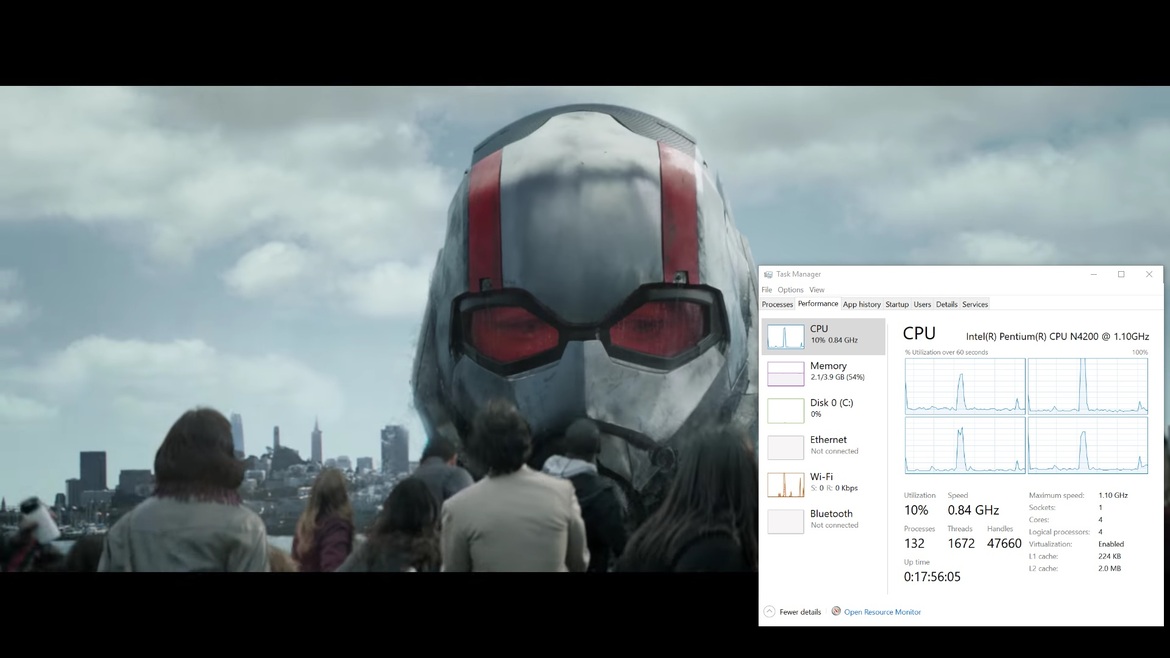Image resolution: width=1170 pixels, height=658 pixels.
Task: Click the large CPU heading
Action: click(x=919, y=333)
